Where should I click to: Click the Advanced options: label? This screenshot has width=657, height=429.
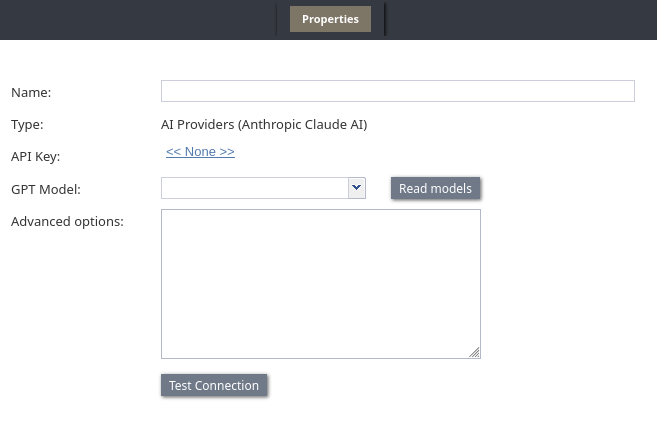(x=67, y=221)
